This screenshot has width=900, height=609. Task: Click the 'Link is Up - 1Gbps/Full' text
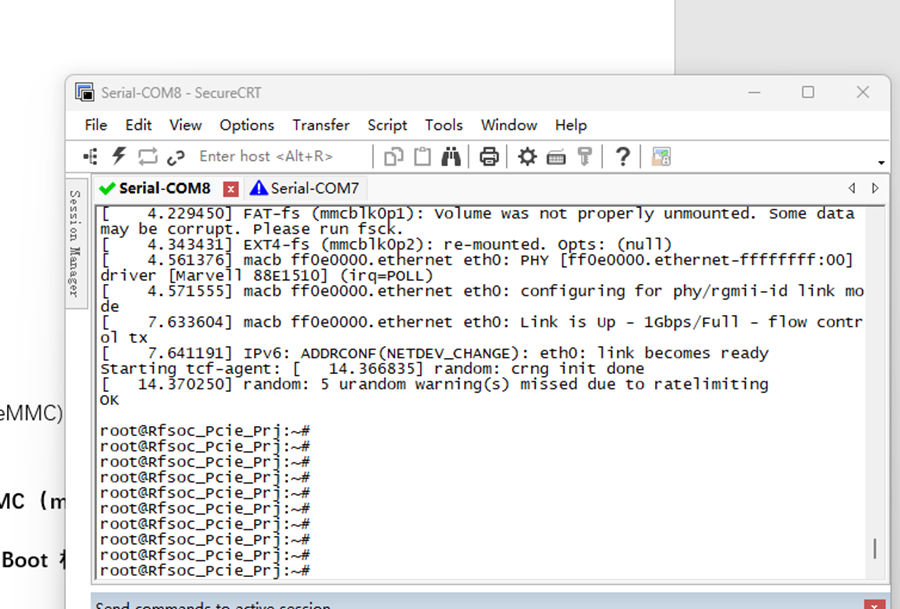point(630,322)
